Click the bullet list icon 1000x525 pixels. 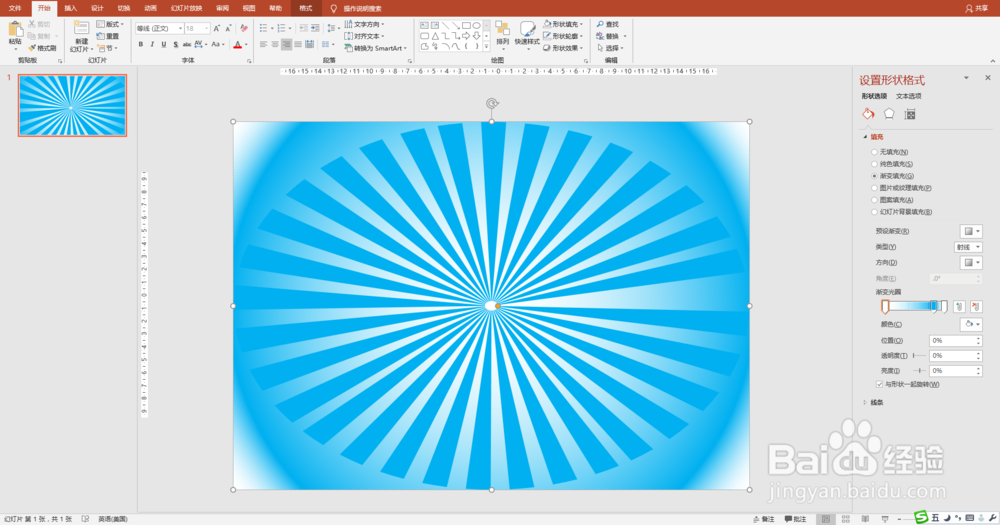(263, 28)
